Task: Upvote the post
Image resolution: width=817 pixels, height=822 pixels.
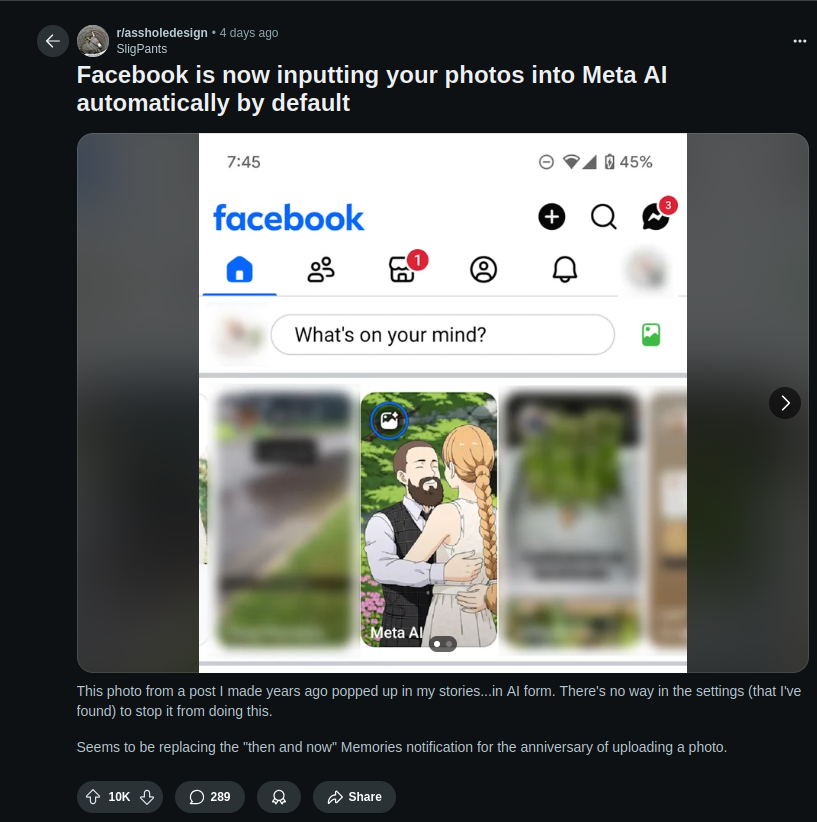Action: click(93, 797)
